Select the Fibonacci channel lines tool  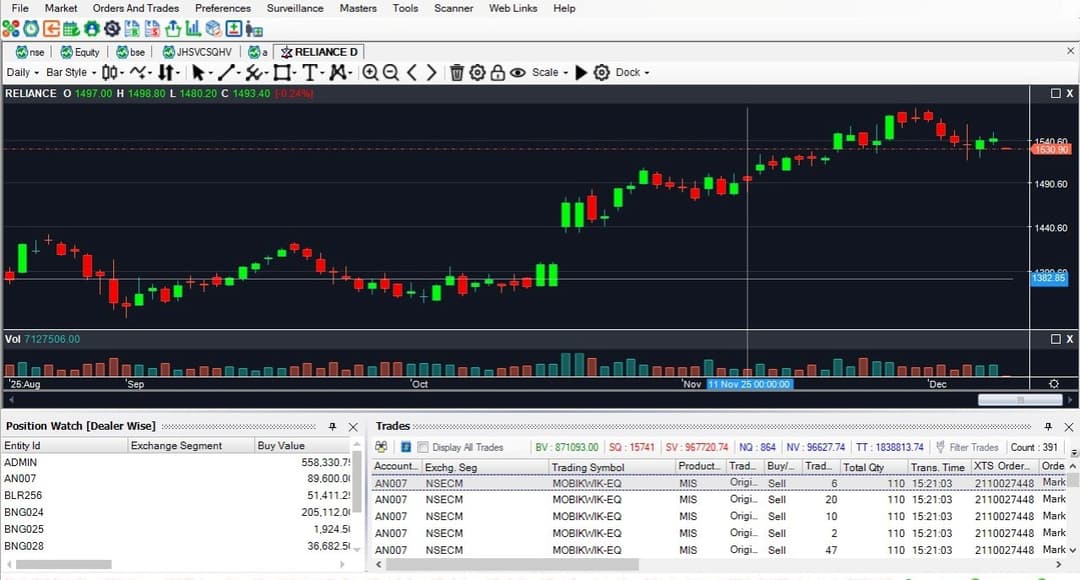(254, 72)
